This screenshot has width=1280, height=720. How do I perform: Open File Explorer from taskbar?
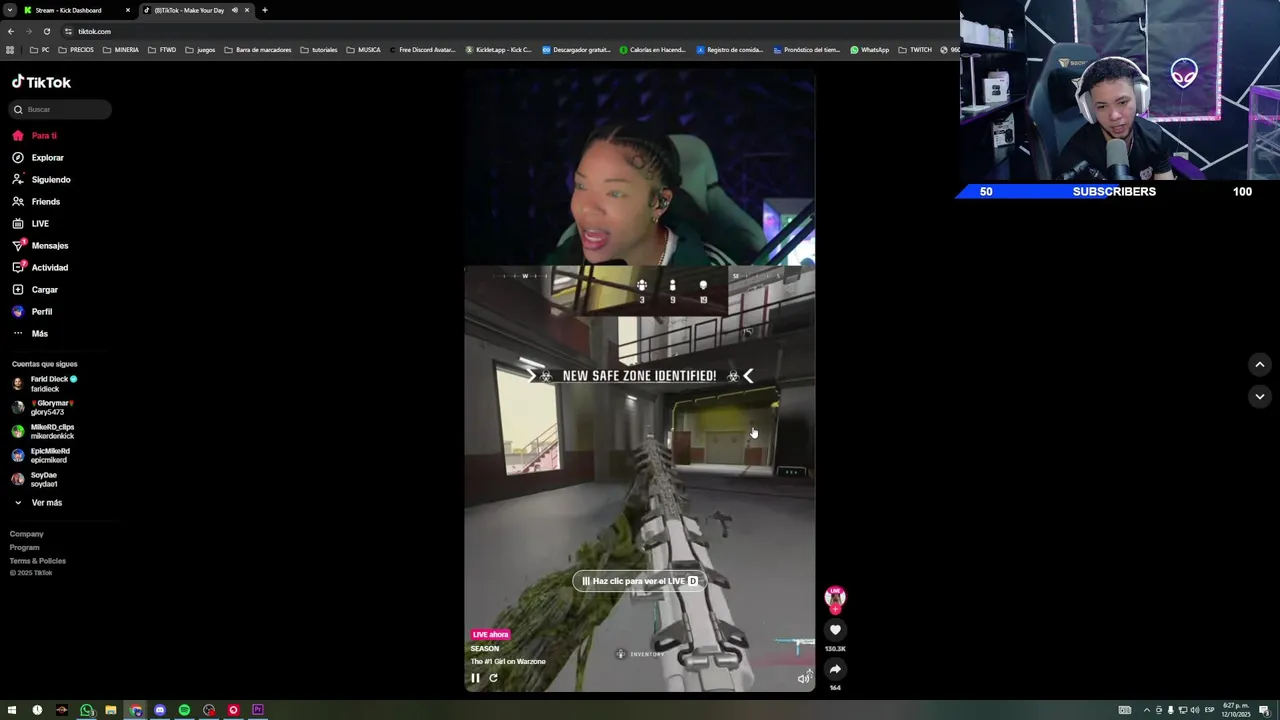pos(111,710)
